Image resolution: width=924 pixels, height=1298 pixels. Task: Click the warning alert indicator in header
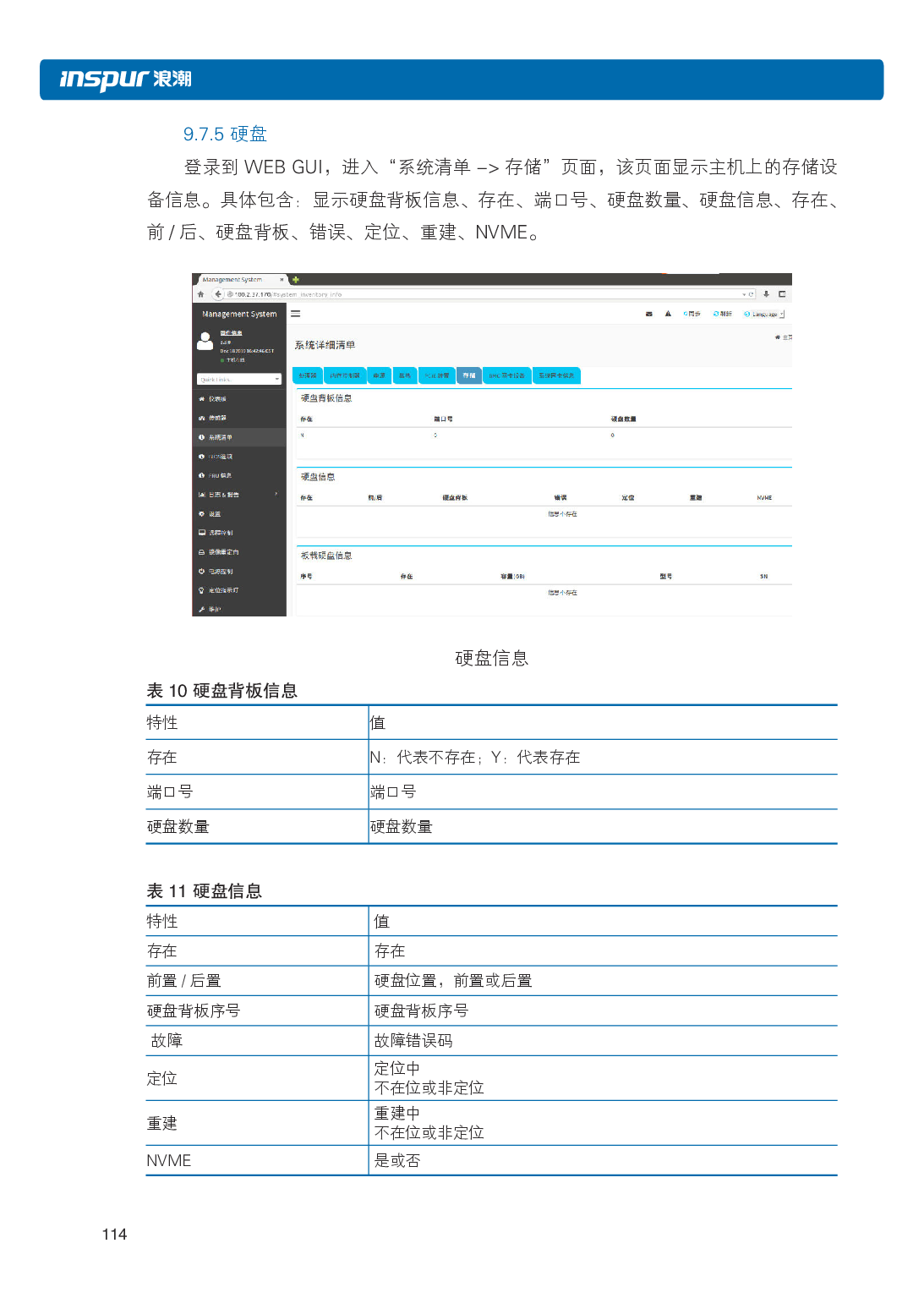point(668,313)
